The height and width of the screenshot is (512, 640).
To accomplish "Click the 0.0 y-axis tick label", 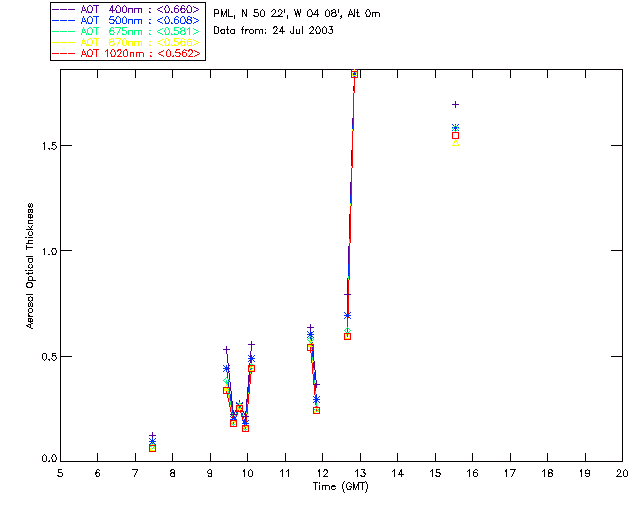I will tap(49, 459).
